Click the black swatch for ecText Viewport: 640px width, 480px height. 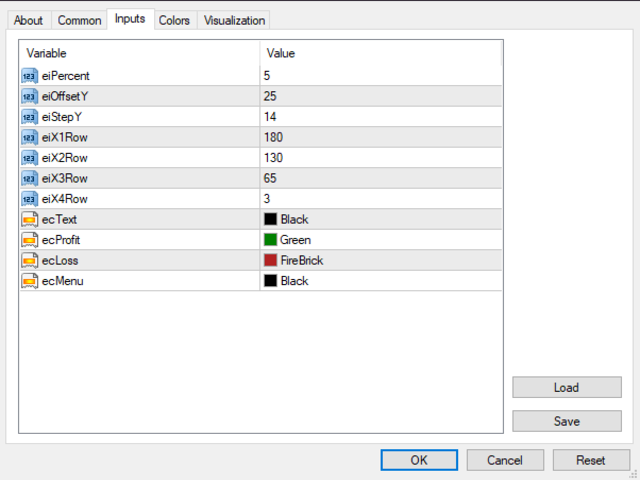point(270,219)
